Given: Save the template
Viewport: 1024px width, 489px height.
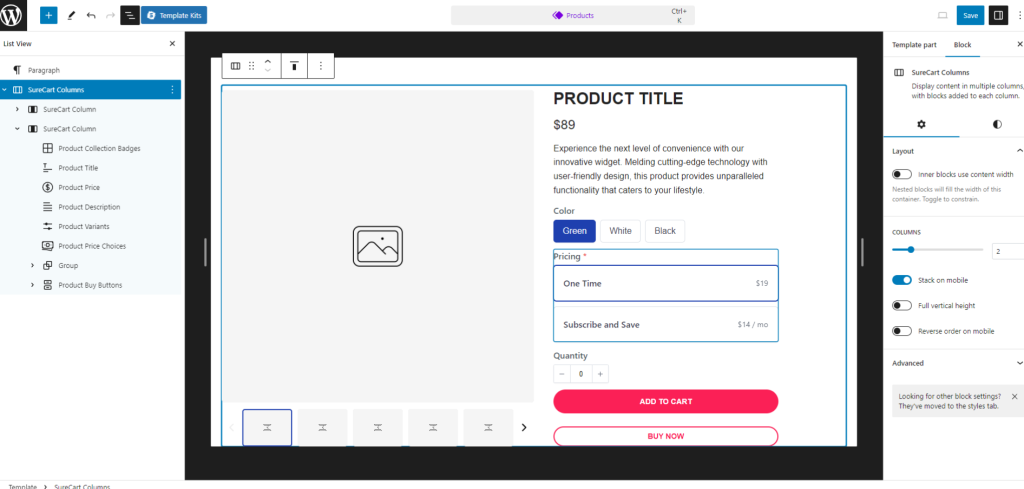Looking at the screenshot, I should click(x=970, y=15).
